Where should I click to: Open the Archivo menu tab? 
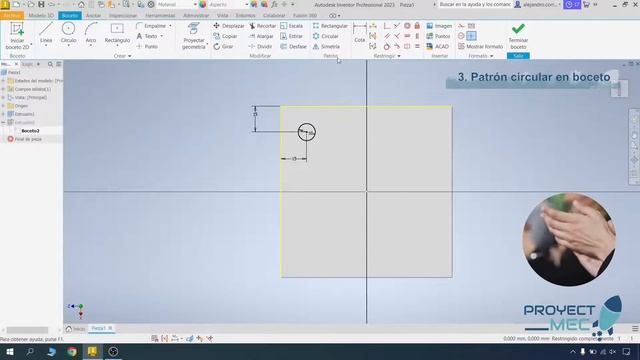tap(12, 16)
